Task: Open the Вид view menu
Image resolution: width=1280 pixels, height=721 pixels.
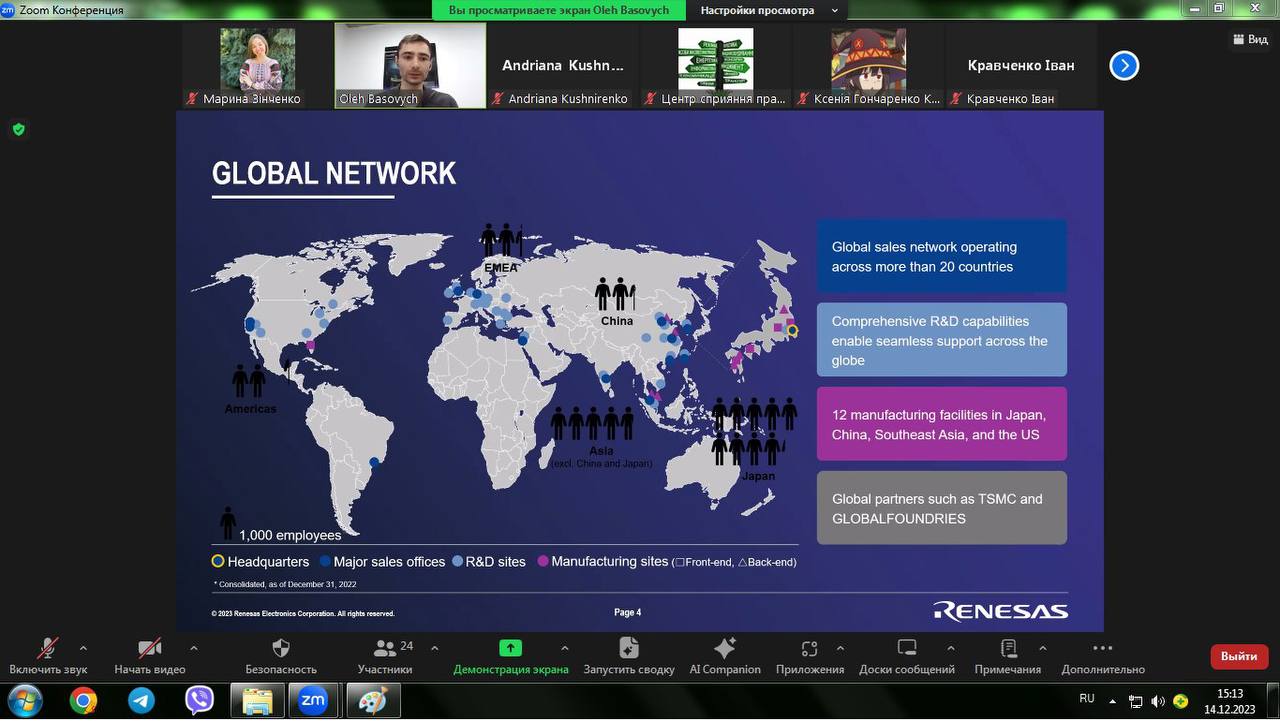Action: click(x=1249, y=39)
